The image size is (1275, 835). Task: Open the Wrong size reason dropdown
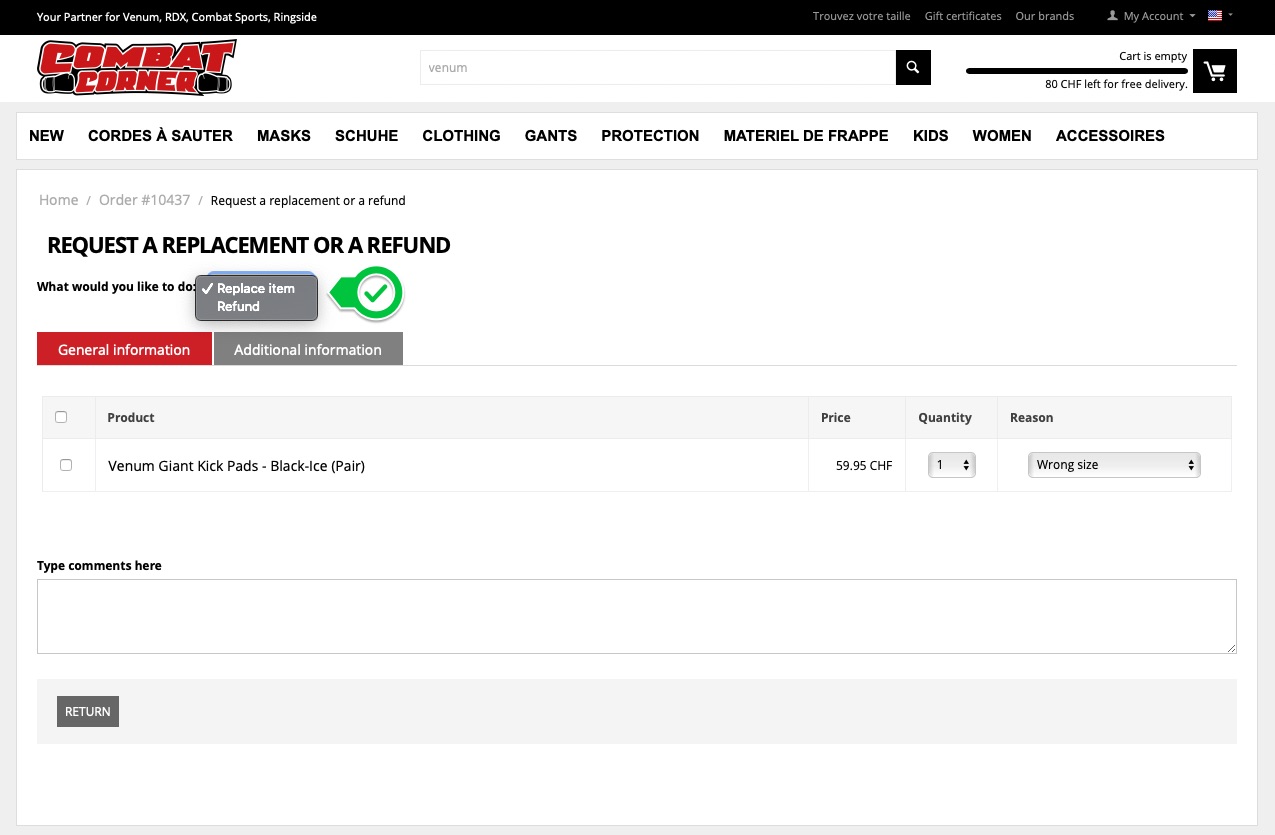pyautogui.click(x=1114, y=465)
